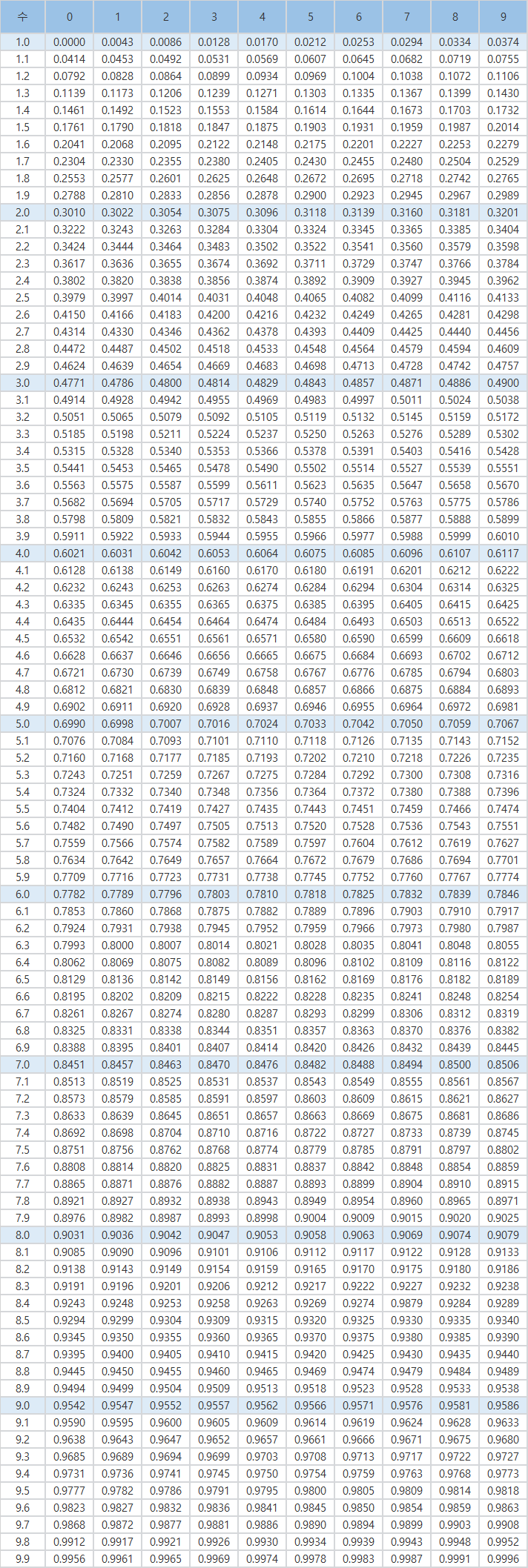Select the value 0.3010
Viewport: 528px width, 1568px height.
pyautogui.click(x=70, y=213)
